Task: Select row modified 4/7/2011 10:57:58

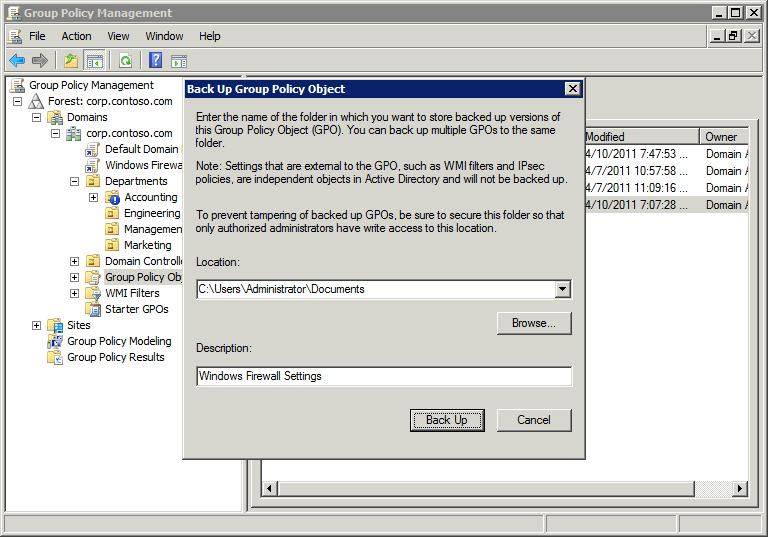Action: click(x=666, y=171)
